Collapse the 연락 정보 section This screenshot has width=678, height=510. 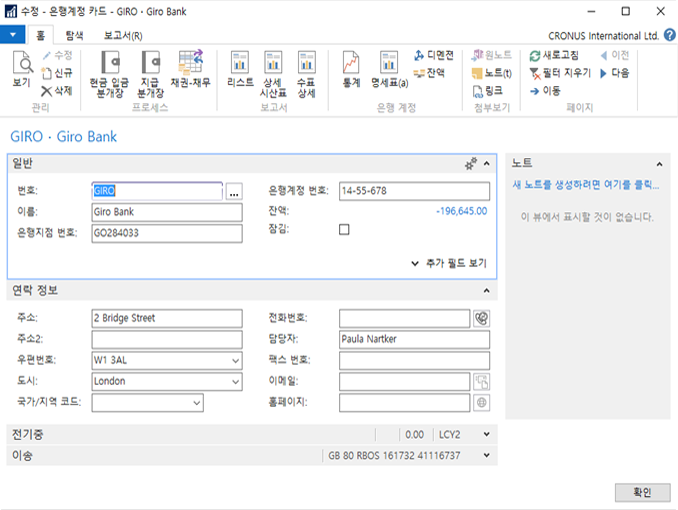pyautogui.click(x=486, y=291)
